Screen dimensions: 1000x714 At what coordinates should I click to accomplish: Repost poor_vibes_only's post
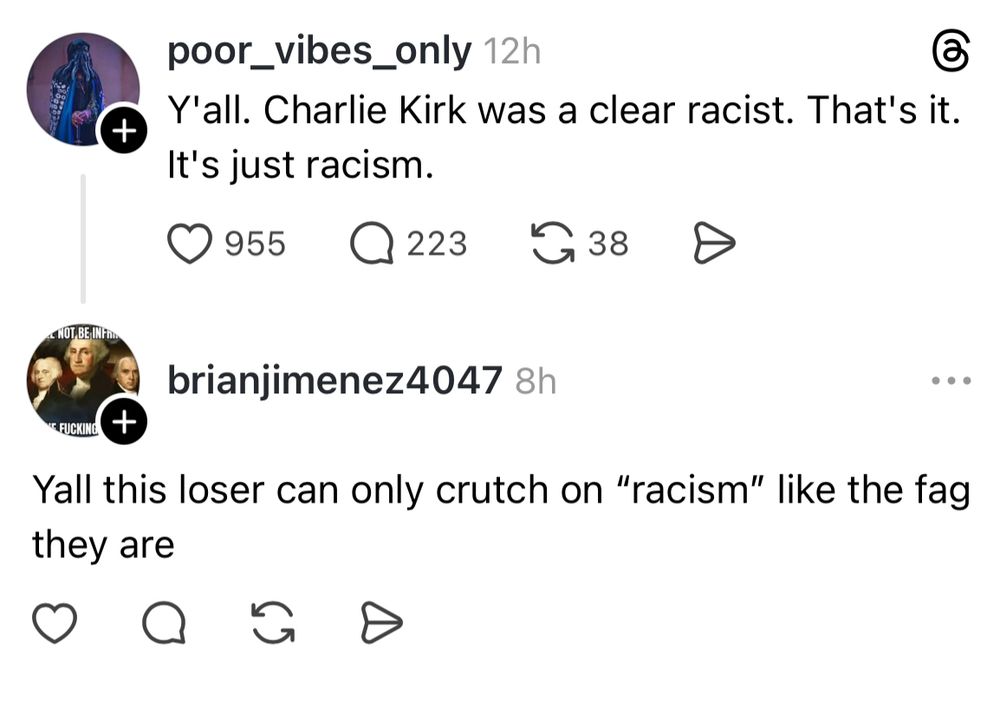coord(551,242)
